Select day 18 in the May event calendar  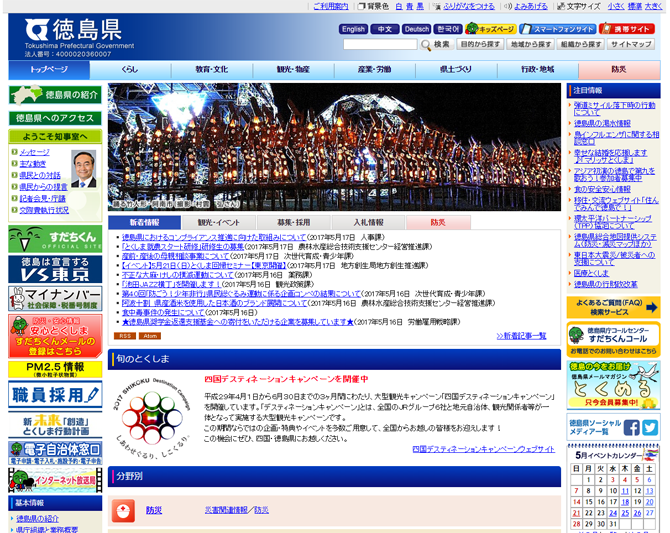click(625, 502)
